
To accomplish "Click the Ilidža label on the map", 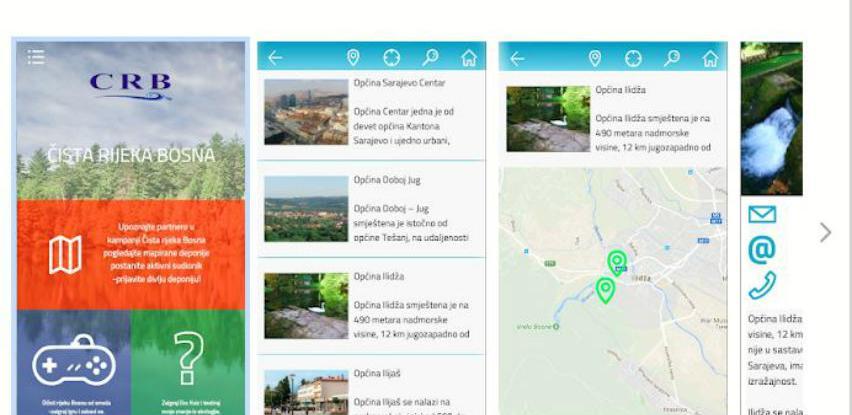I will tap(641, 278).
